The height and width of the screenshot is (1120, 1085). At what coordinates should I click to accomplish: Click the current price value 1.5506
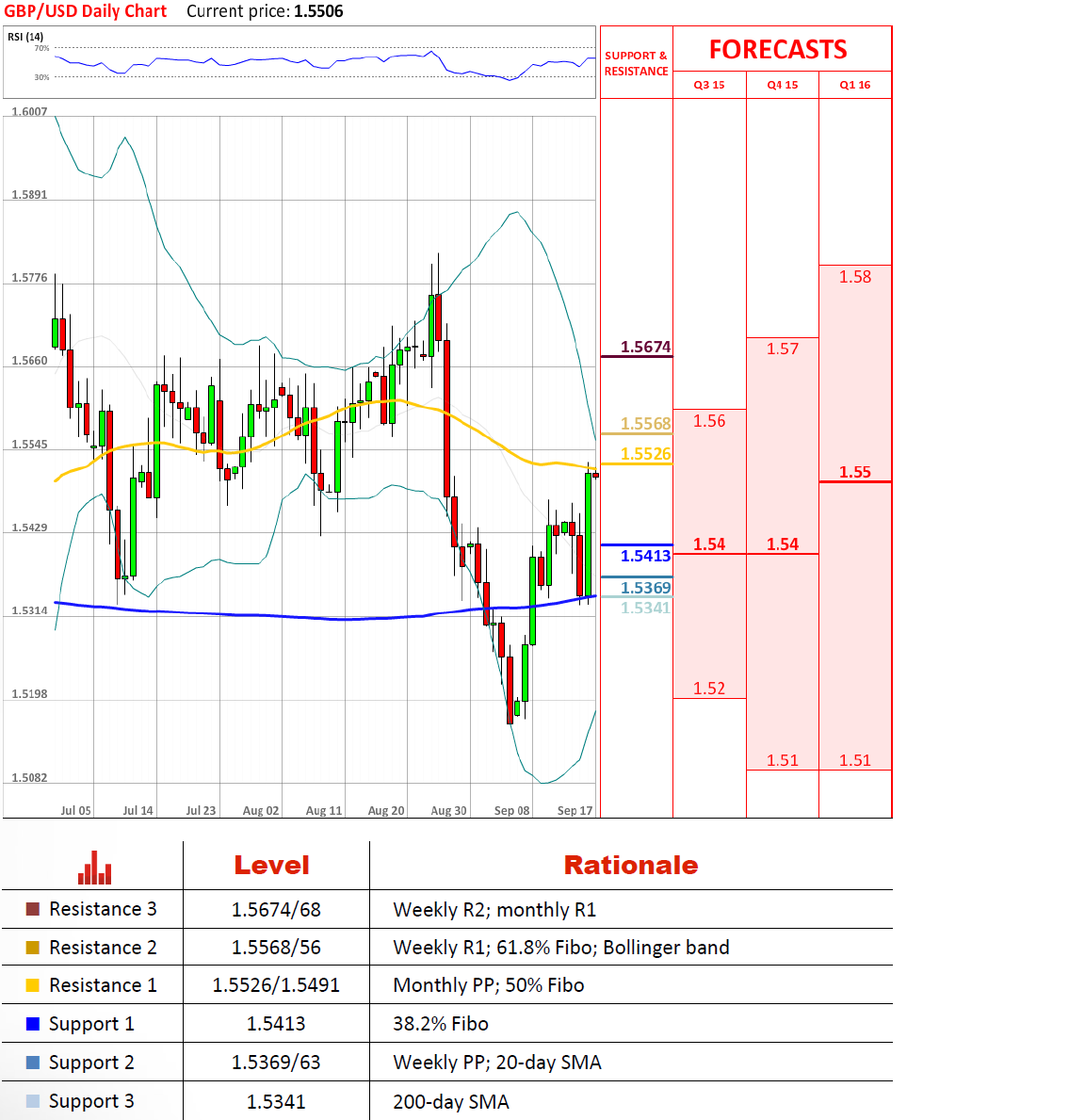point(318,11)
